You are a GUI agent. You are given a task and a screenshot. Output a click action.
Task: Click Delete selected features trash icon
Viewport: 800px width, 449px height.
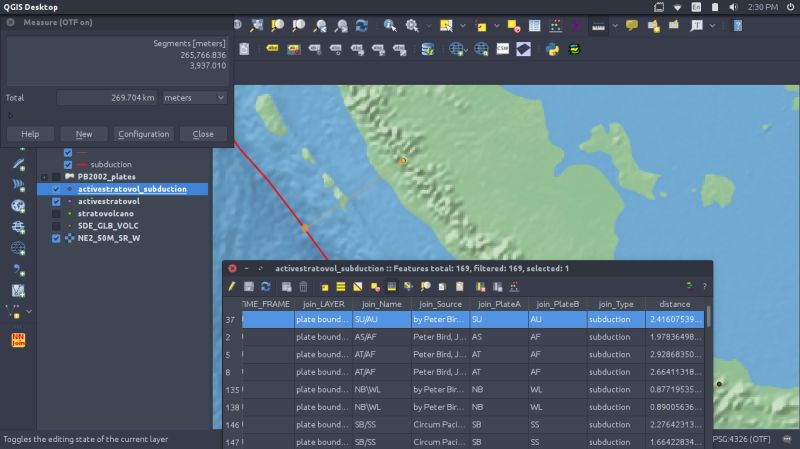pyautogui.click(x=303, y=287)
